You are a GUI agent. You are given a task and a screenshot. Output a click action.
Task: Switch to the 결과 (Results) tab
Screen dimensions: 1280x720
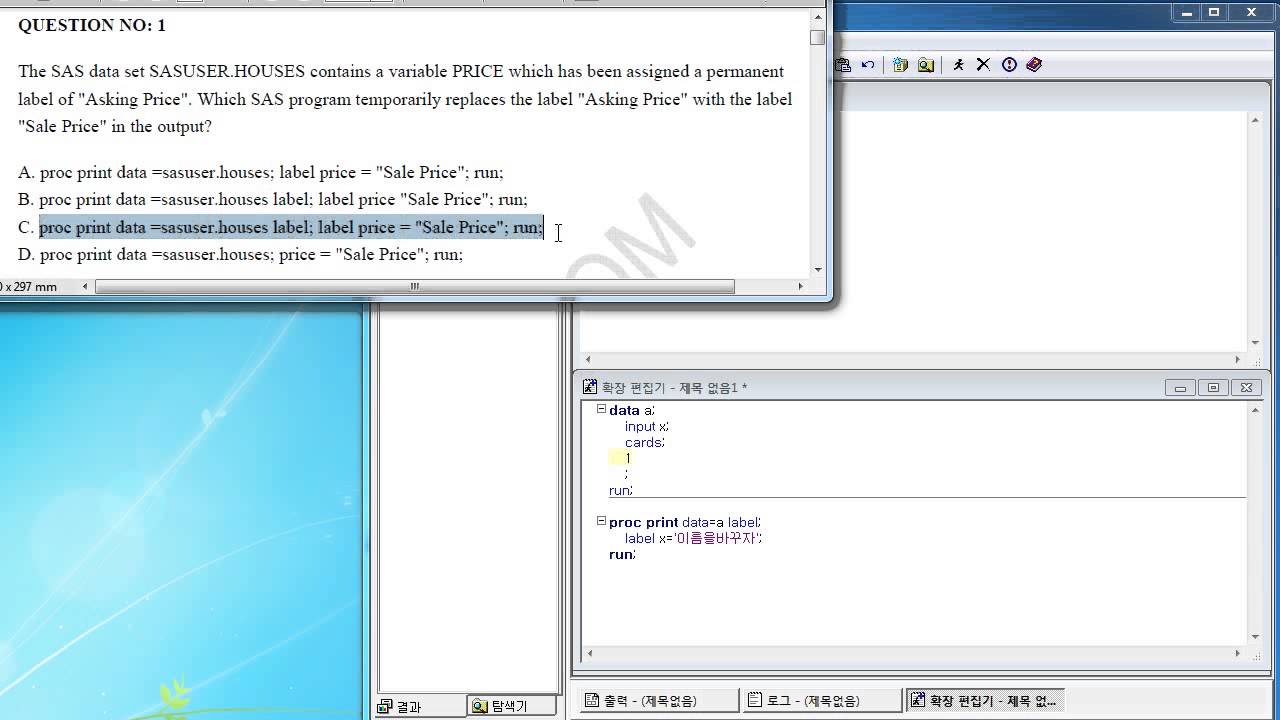pyautogui.click(x=421, y=706)
